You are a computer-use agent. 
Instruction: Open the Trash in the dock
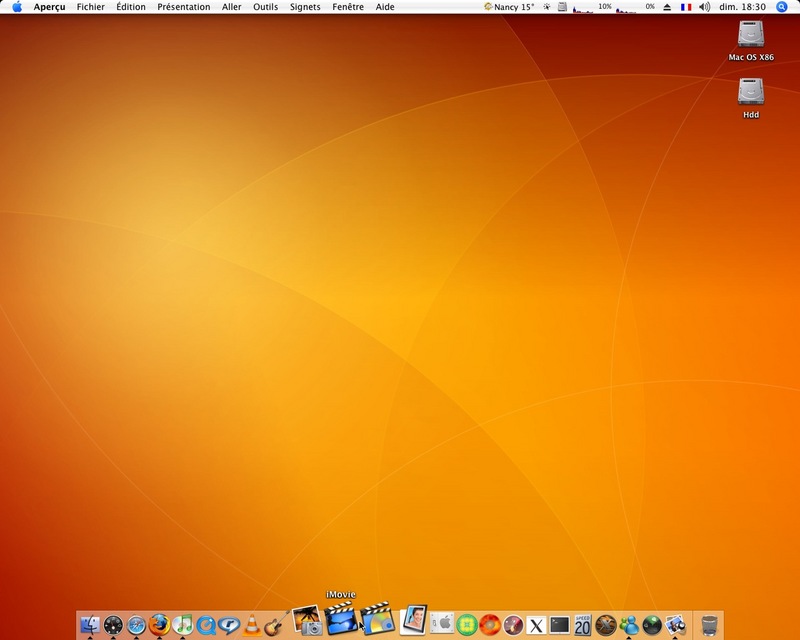point(709,625)
